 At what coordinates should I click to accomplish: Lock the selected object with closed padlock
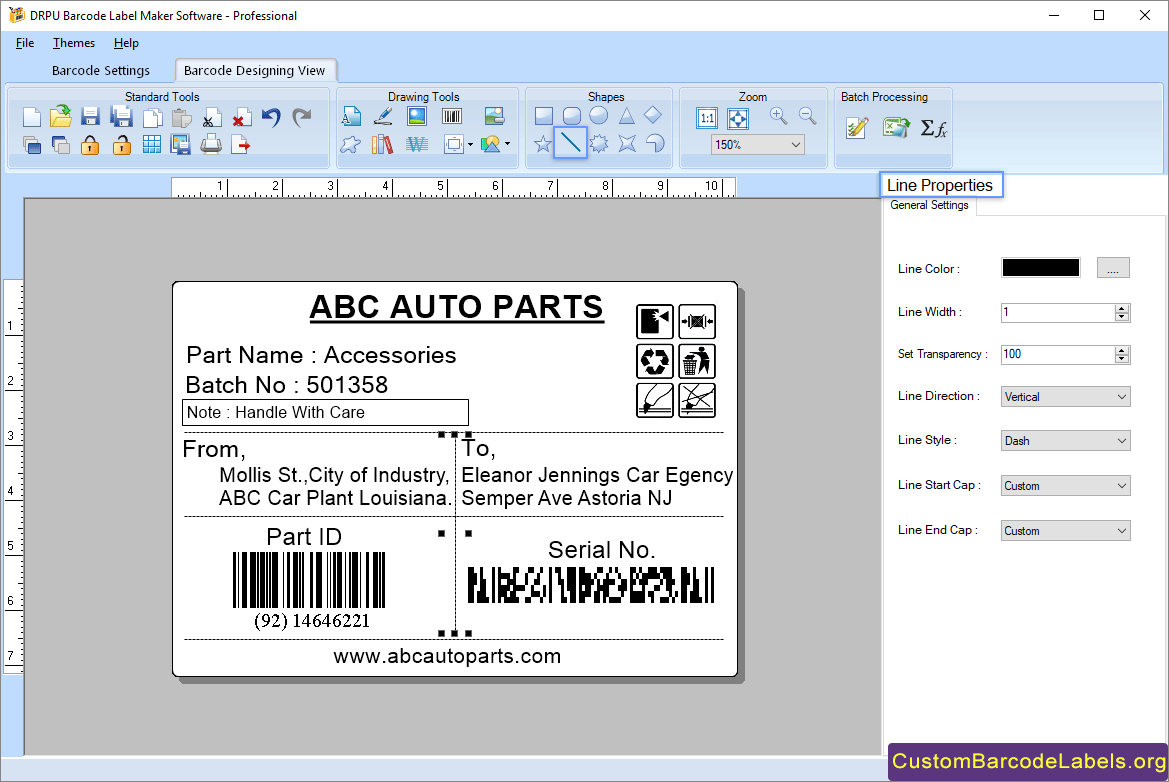pyautogui.click(x=90, y=145)
